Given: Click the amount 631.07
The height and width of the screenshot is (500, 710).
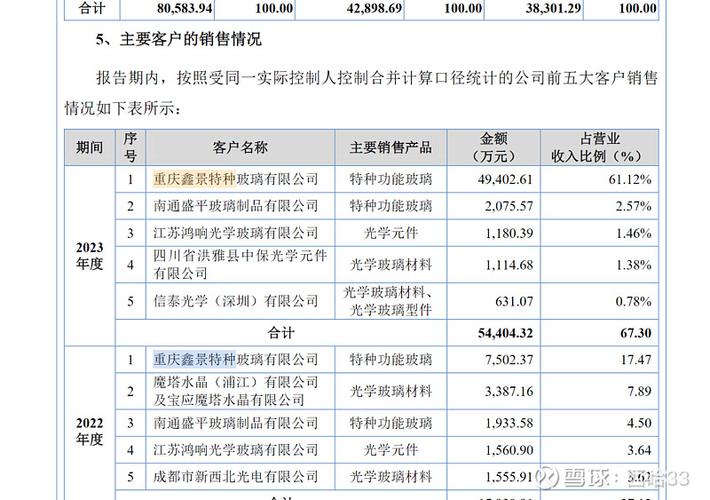Looking at the screenshot, I should [x=514, y=301].
